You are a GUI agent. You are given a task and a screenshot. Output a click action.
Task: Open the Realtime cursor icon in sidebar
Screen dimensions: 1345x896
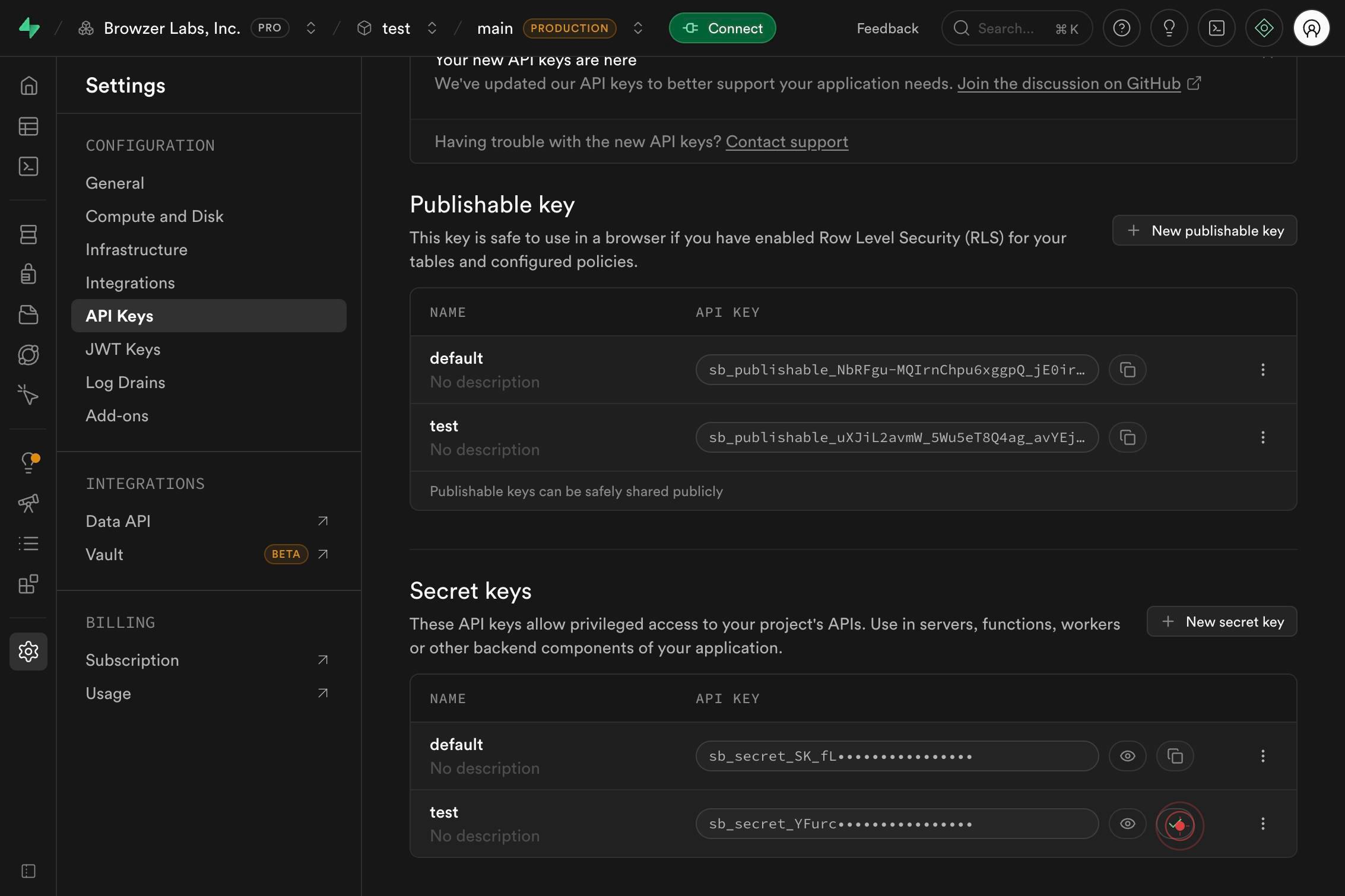28,395
